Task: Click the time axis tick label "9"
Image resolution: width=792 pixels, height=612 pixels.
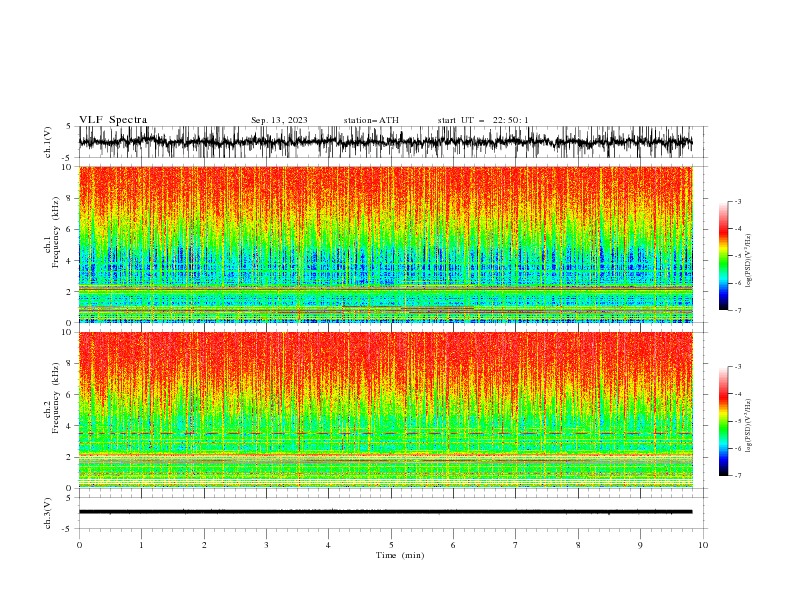Action: click(x=640, y=545)
